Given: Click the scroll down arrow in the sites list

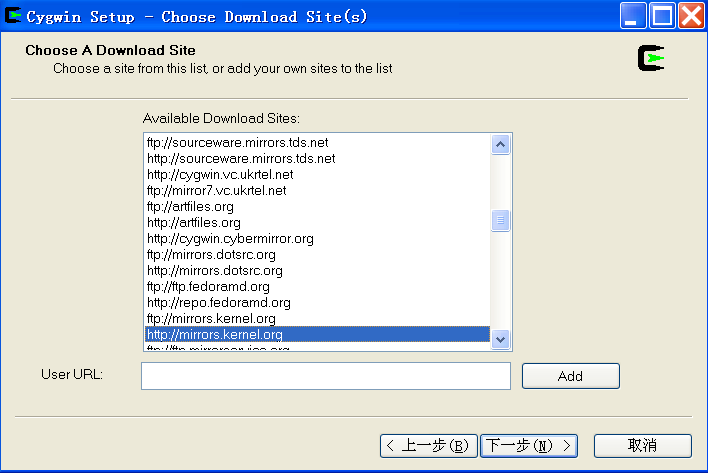Looking at the screenshot, I should (x=500, y=339).
